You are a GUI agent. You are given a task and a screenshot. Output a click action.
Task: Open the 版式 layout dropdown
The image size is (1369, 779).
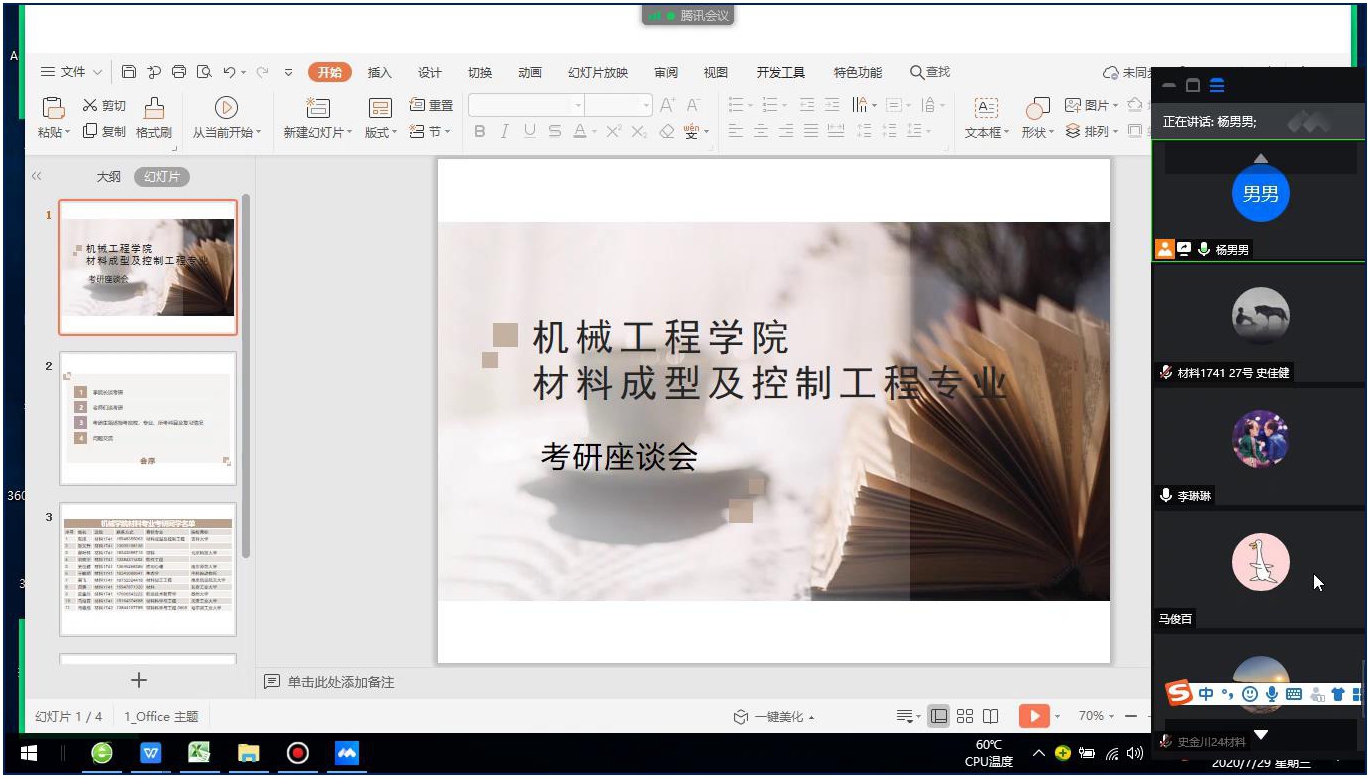click(380, 132)
